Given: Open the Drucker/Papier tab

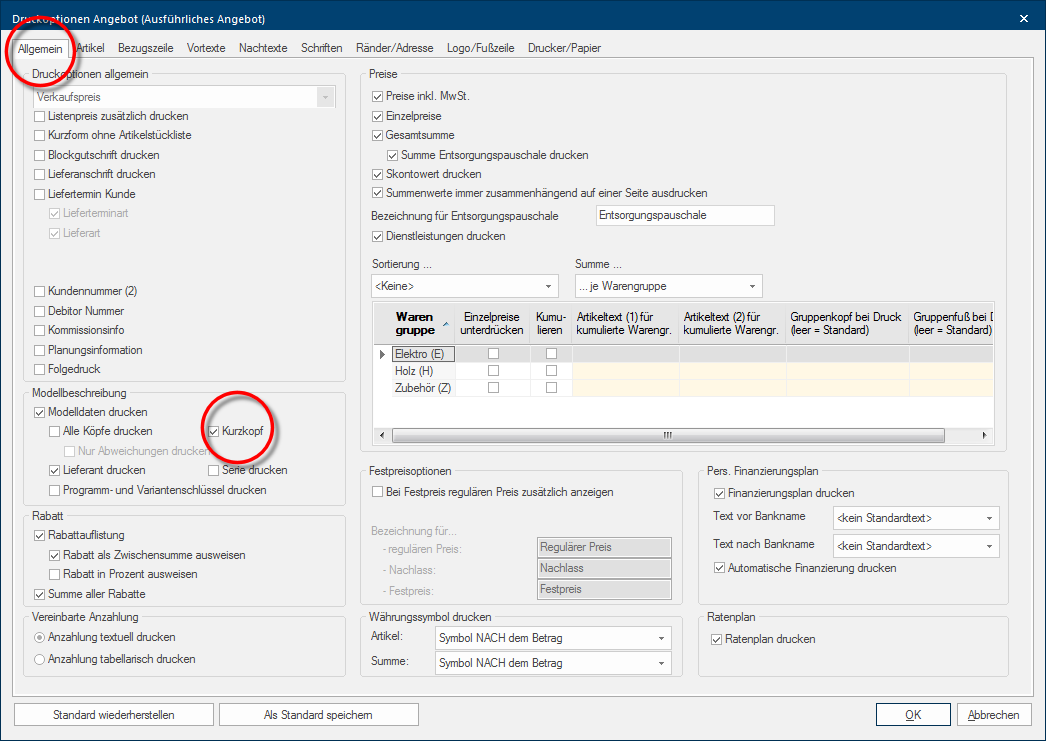Looking at the screenshot, I should tap(564, 48).
